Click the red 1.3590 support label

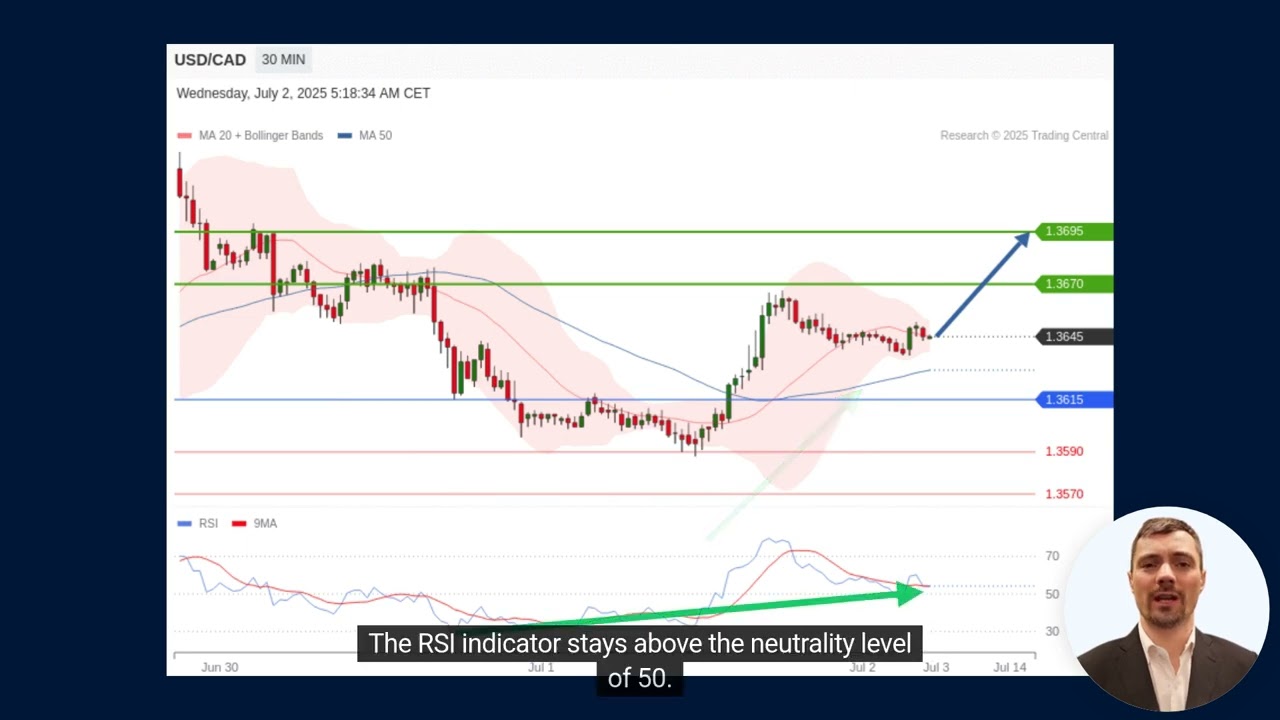click(x=1064, y=452)
